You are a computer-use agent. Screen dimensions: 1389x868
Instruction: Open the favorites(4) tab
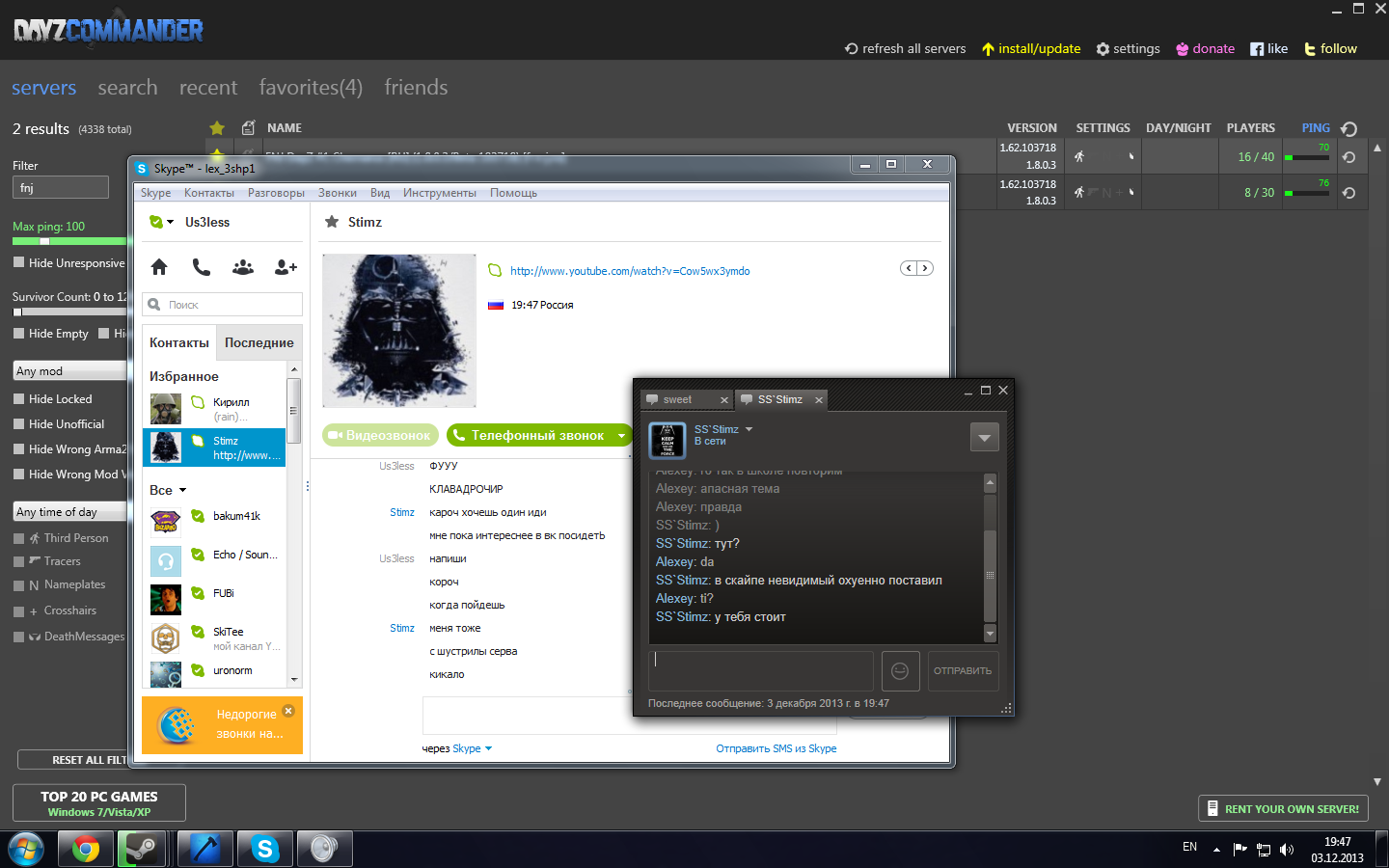pyautogui.click(x=311, y=88)
